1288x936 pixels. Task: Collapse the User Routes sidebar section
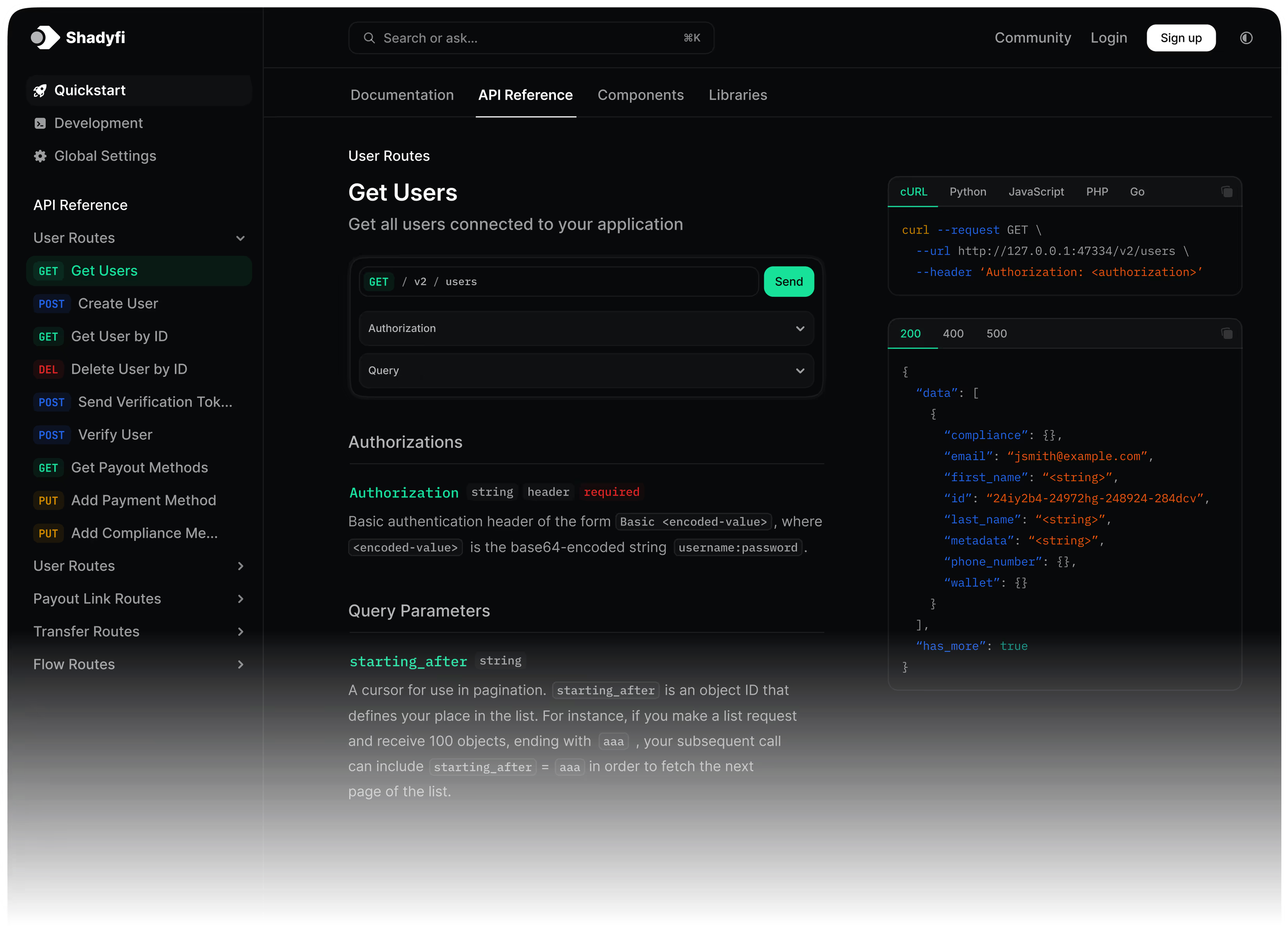240,238
